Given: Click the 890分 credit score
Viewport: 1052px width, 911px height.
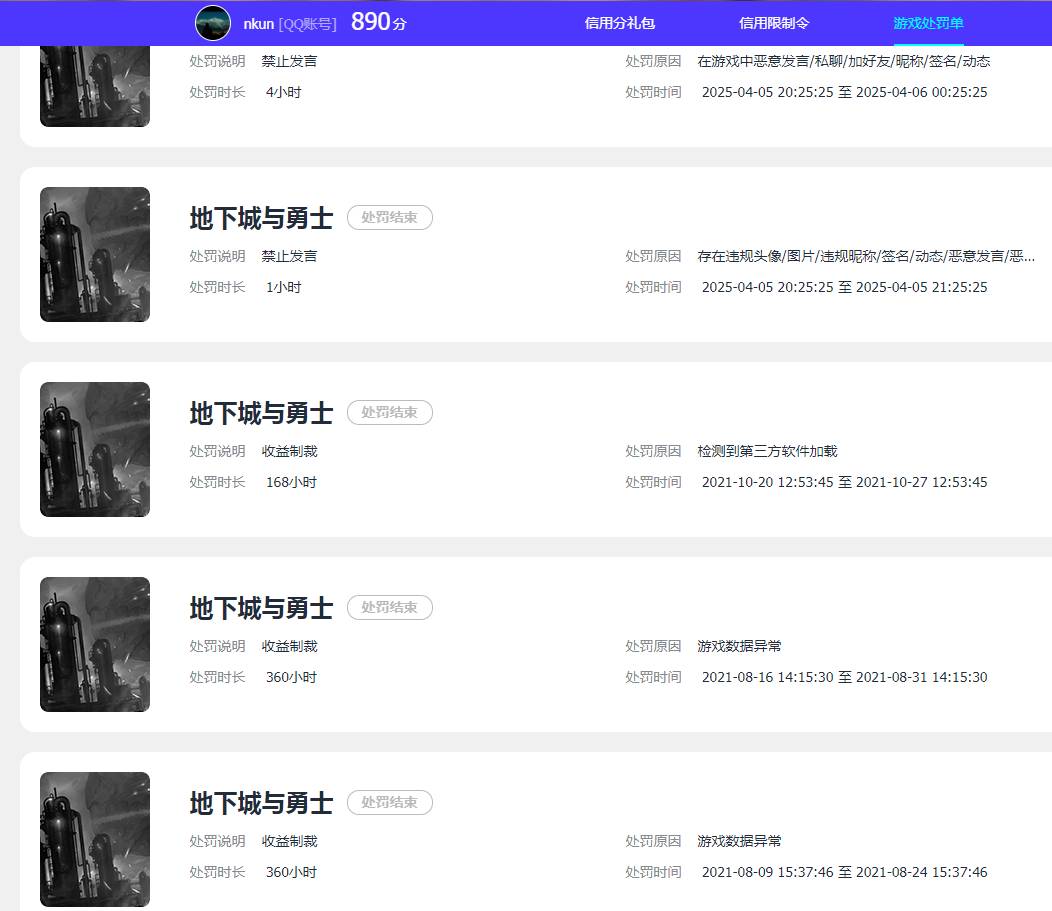Looking at the screenshot, I should [x=378, y=22].
